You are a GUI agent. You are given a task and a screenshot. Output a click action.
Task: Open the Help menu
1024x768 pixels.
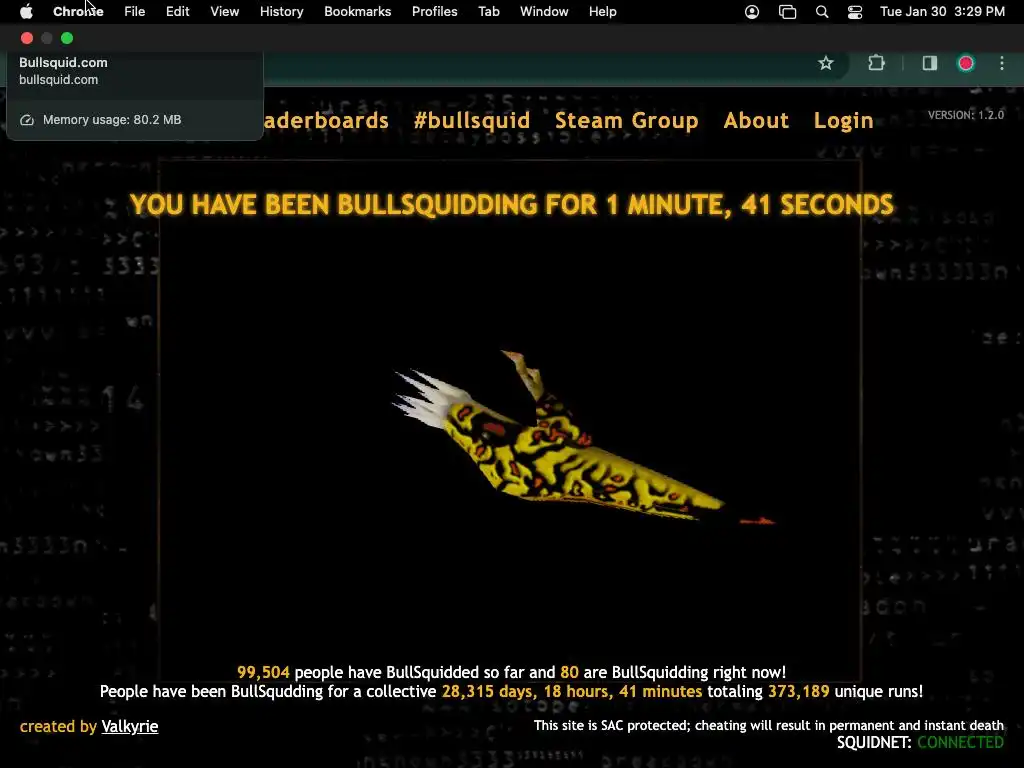pos(602,12)
